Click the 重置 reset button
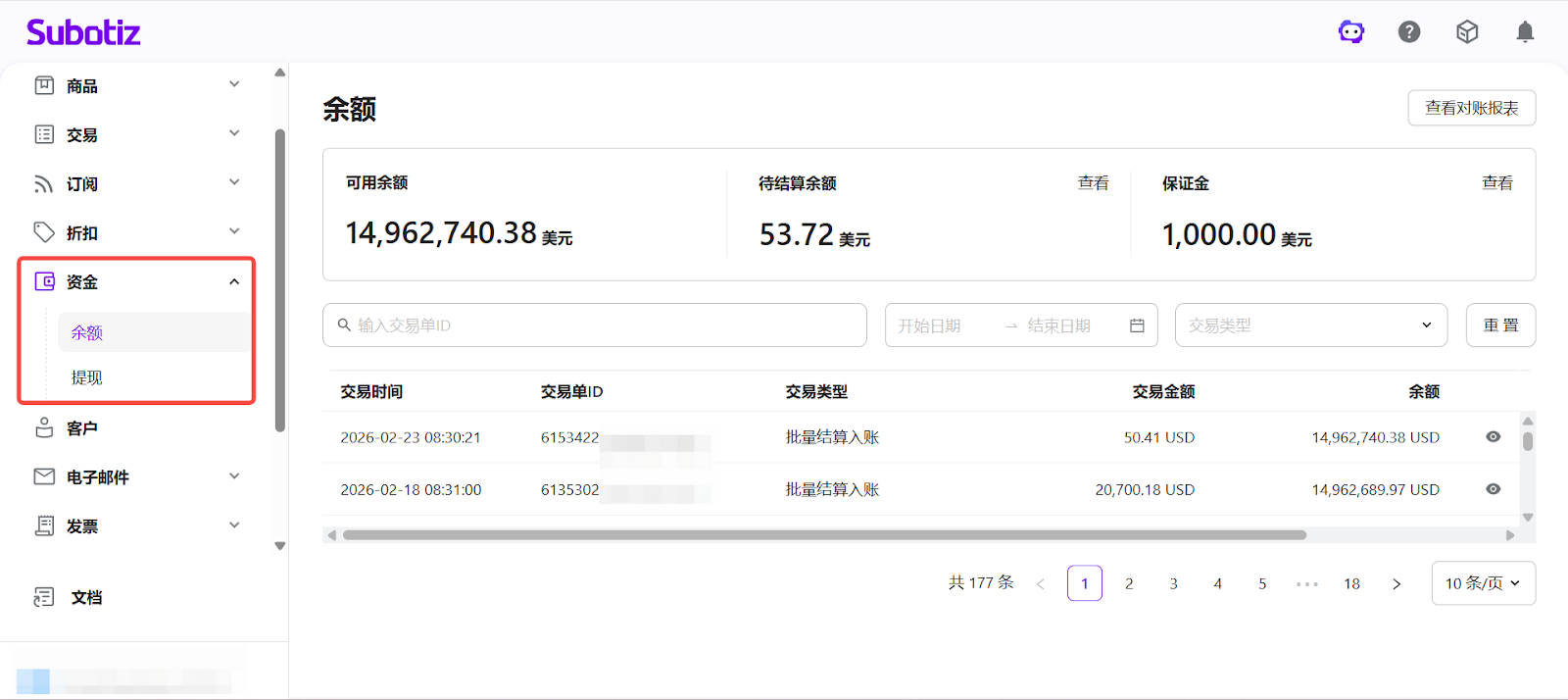Image resolution: width=1568 pixels, height=700 pixels. [1499, 325]
